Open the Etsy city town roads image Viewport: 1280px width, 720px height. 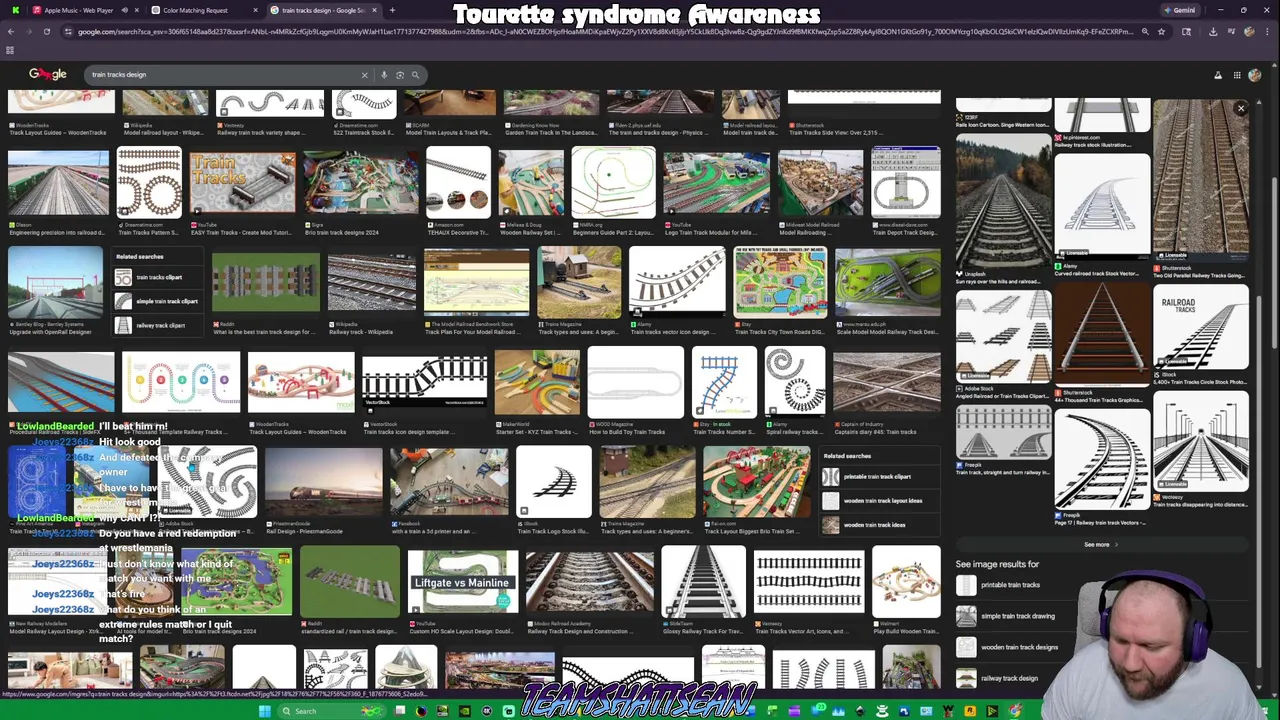click(780, 282)
